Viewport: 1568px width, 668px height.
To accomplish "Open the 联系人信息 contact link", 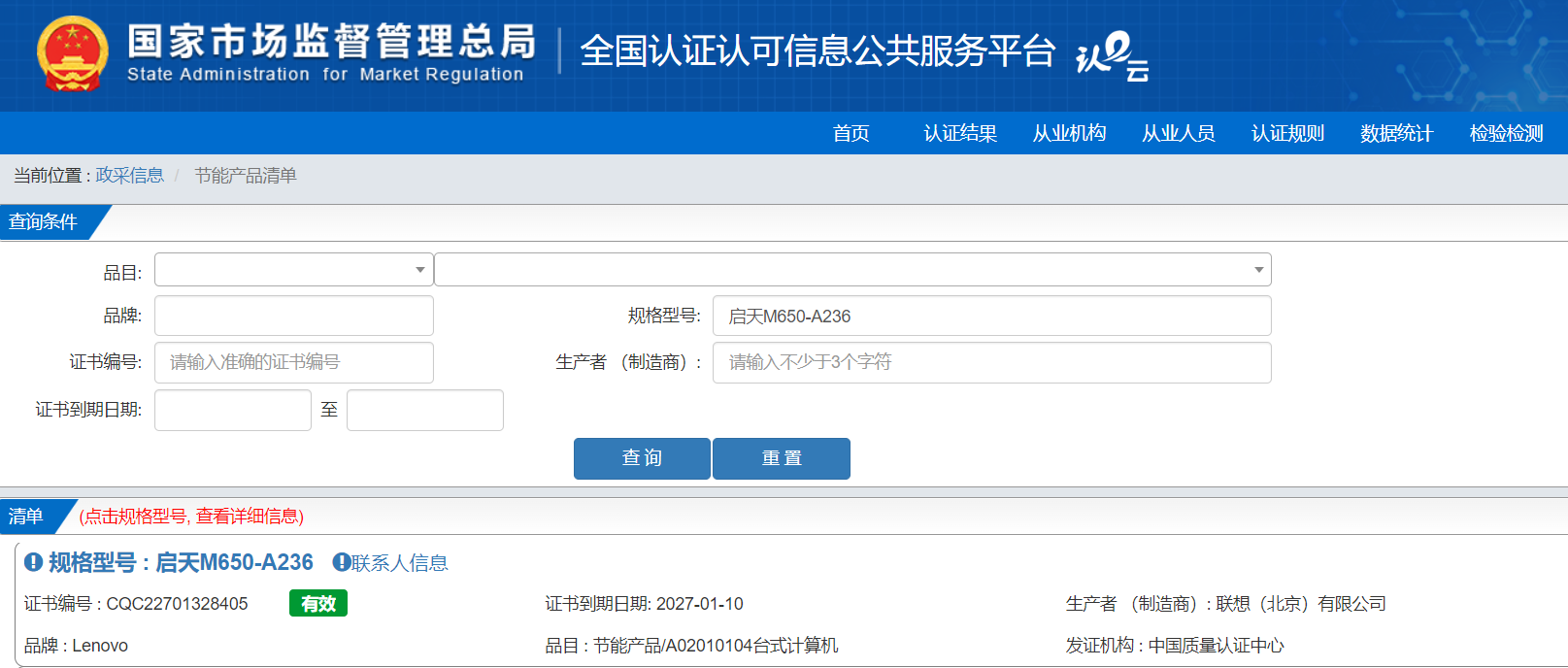I will tap(400, 563).
